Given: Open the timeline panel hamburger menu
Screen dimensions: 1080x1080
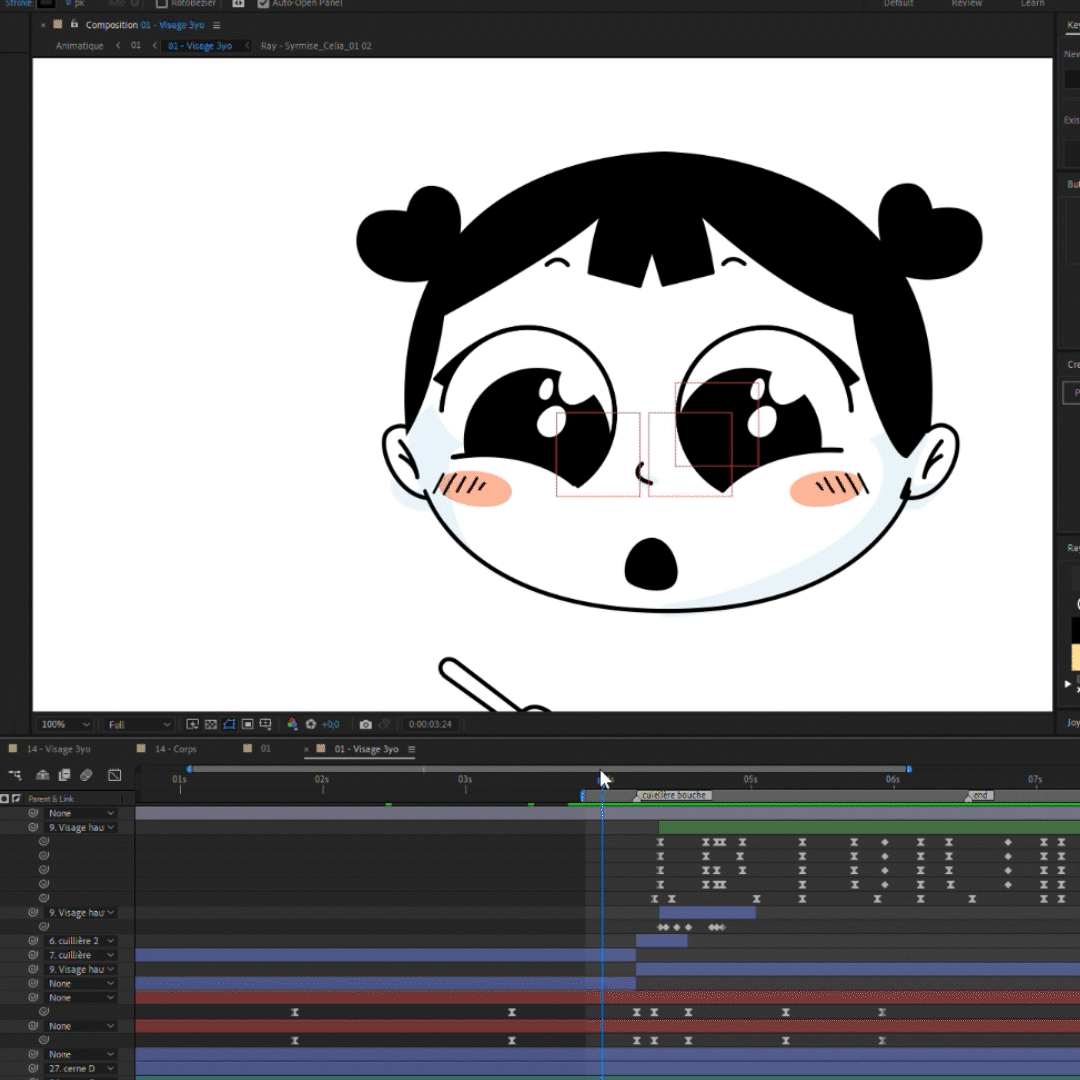Looking at the screenshot, I should (411, 749).
